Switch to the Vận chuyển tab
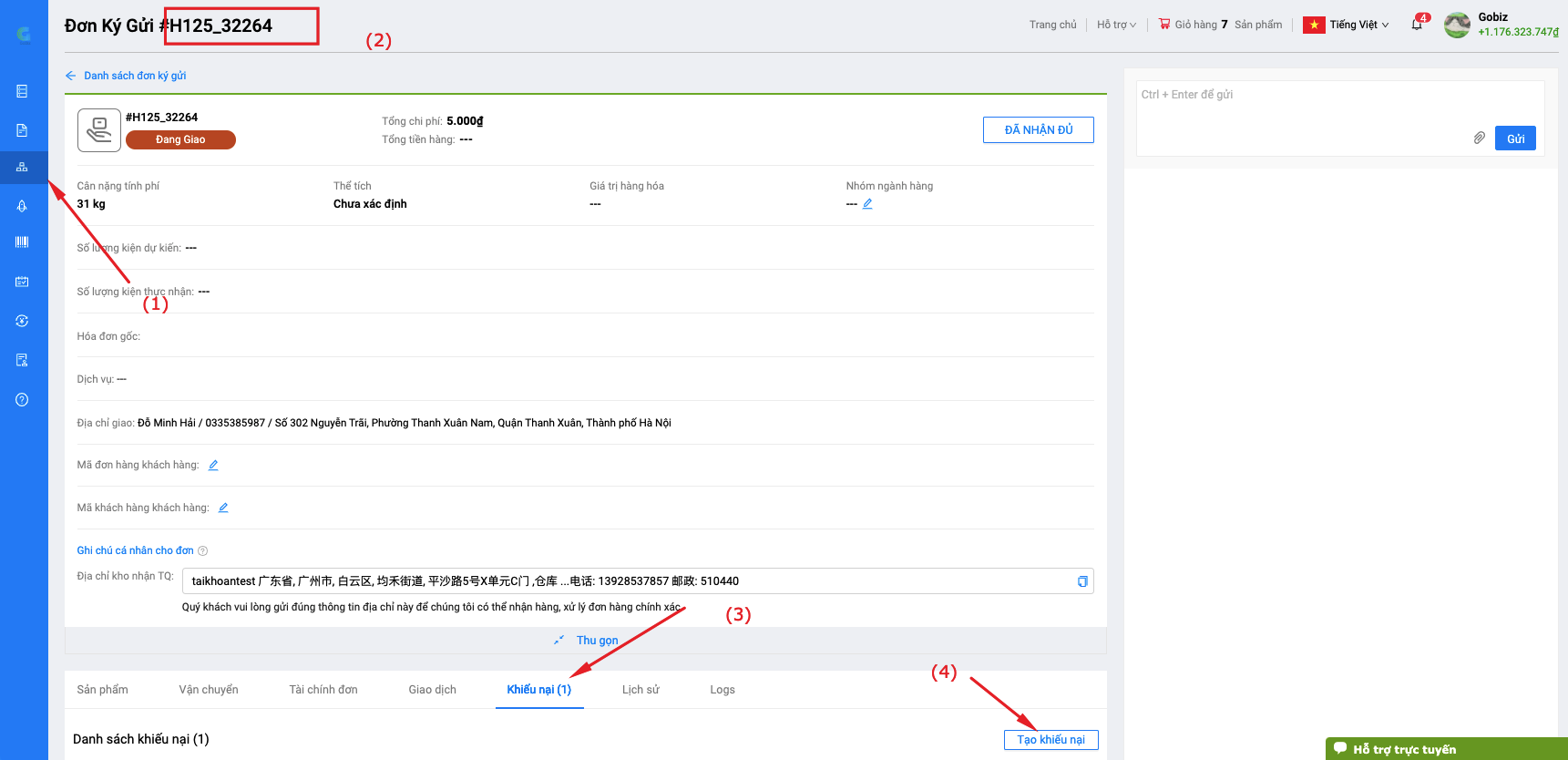1568x760 pixels. tap(209, 690)
